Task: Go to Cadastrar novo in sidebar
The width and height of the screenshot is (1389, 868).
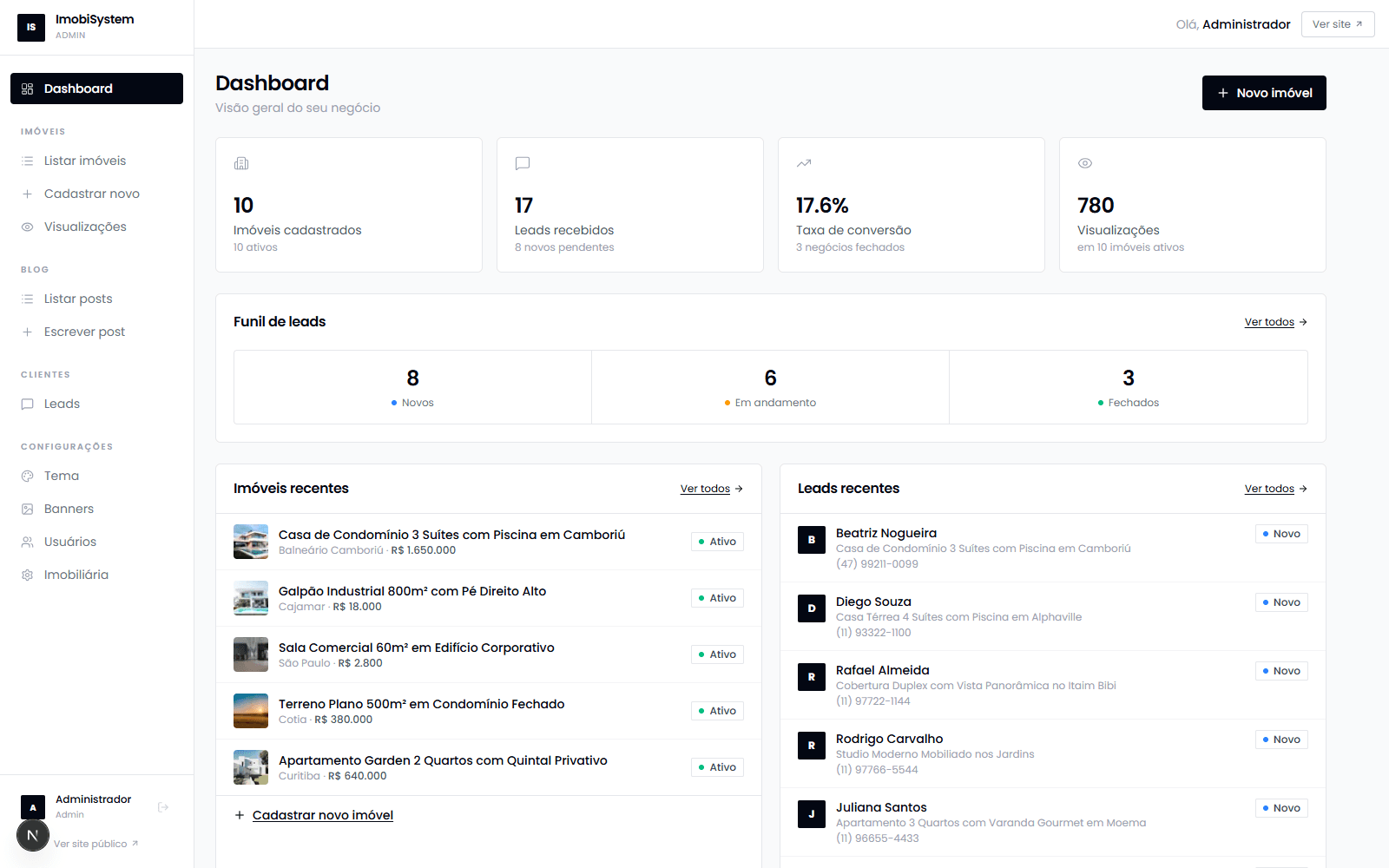Action: (x=96, y=194)
